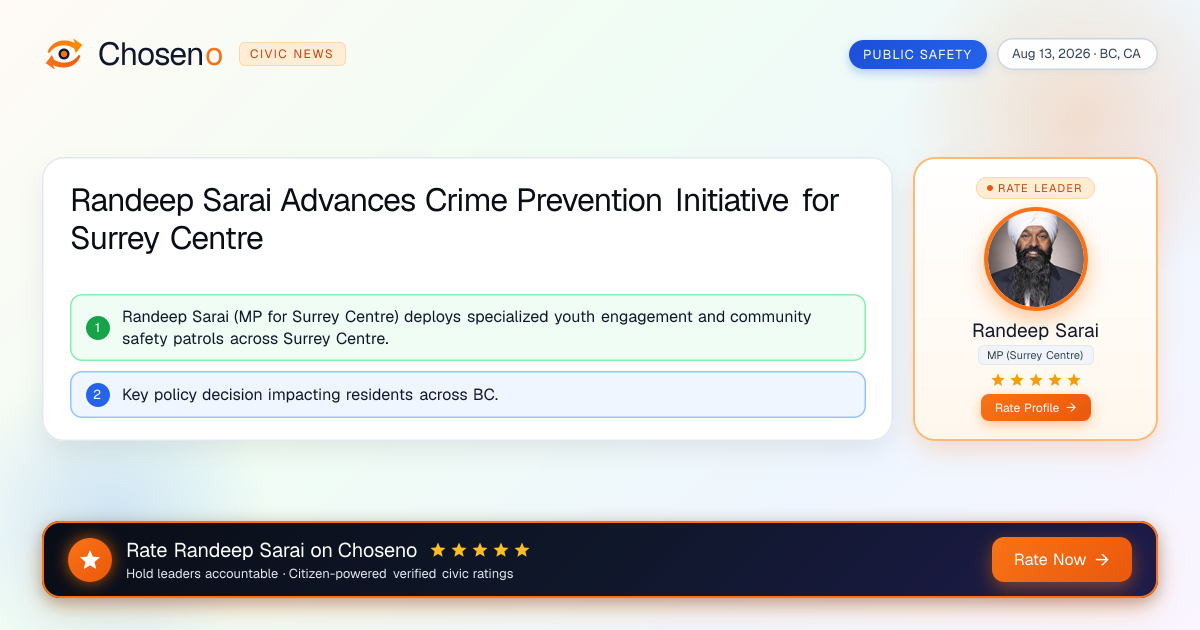Select the PUBLIC SAFETY category badge
Screen dimensions: 1200x630
click(918, 54)
